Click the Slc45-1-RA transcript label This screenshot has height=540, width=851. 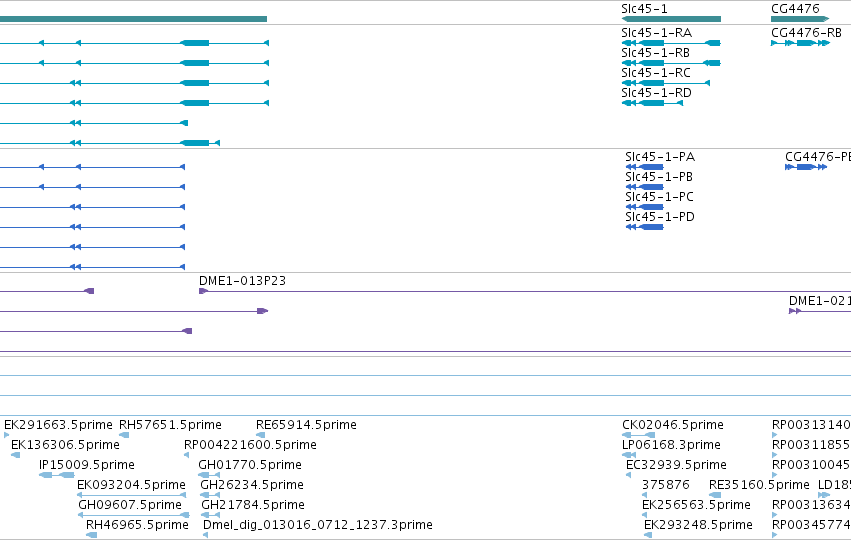[657, 33]
